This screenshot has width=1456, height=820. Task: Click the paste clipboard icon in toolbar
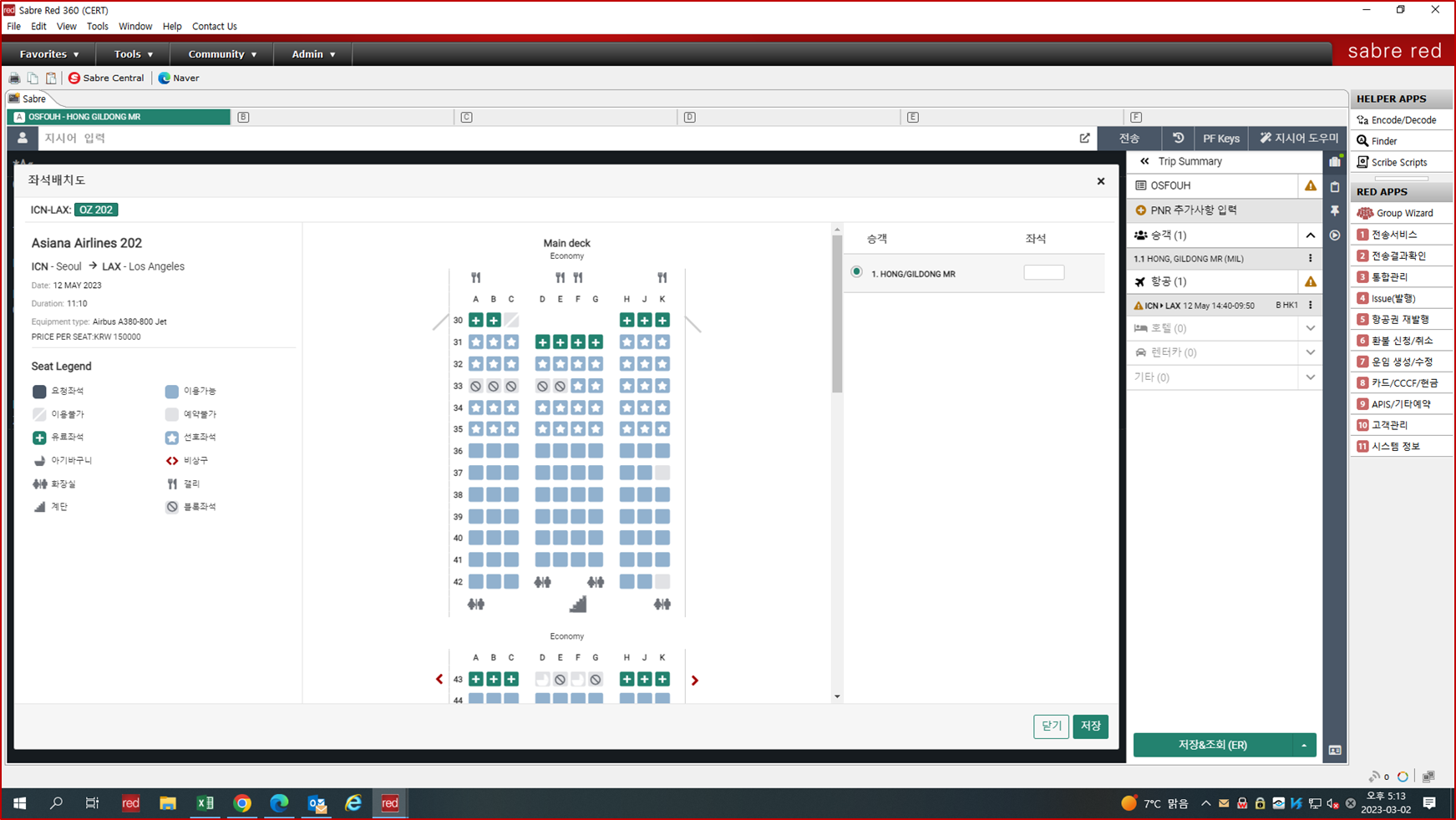[x=51, y=78]
